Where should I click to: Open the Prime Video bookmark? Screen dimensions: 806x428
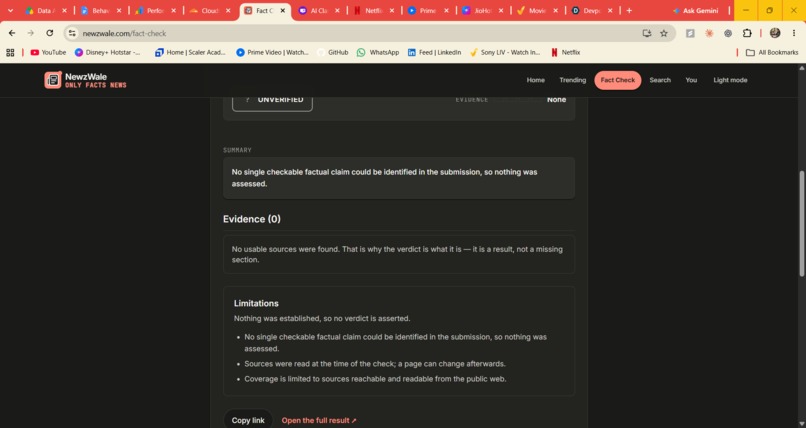272,52
